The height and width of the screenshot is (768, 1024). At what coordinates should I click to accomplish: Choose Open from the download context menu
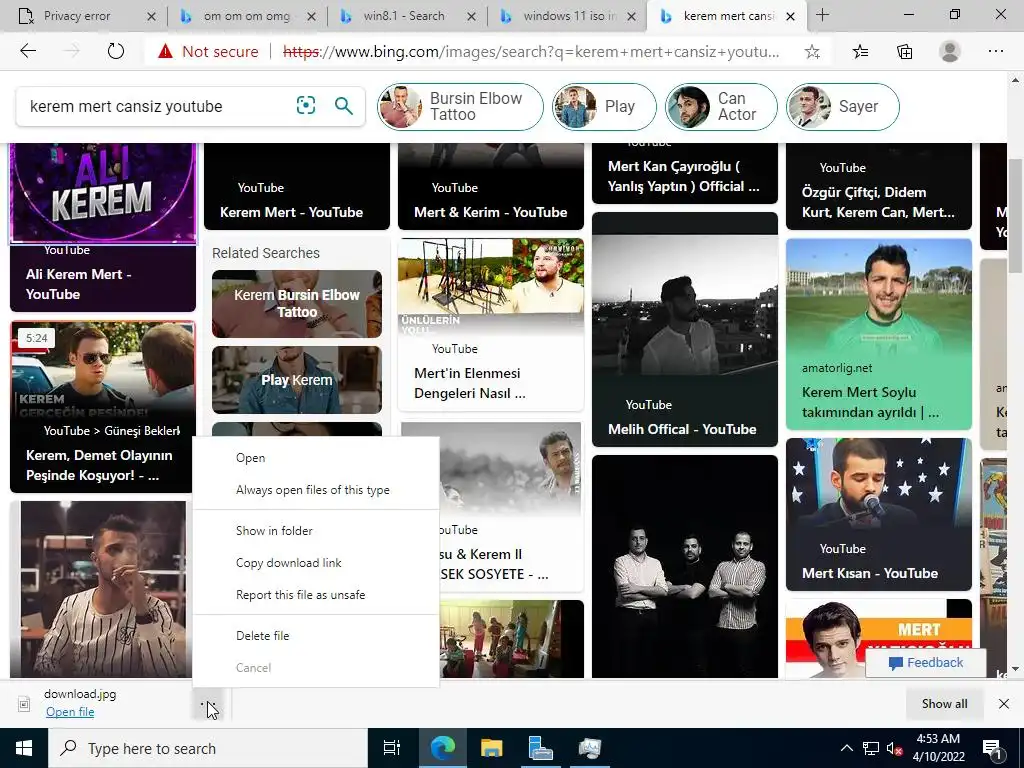pyautogui.click(x=315, y=458)
